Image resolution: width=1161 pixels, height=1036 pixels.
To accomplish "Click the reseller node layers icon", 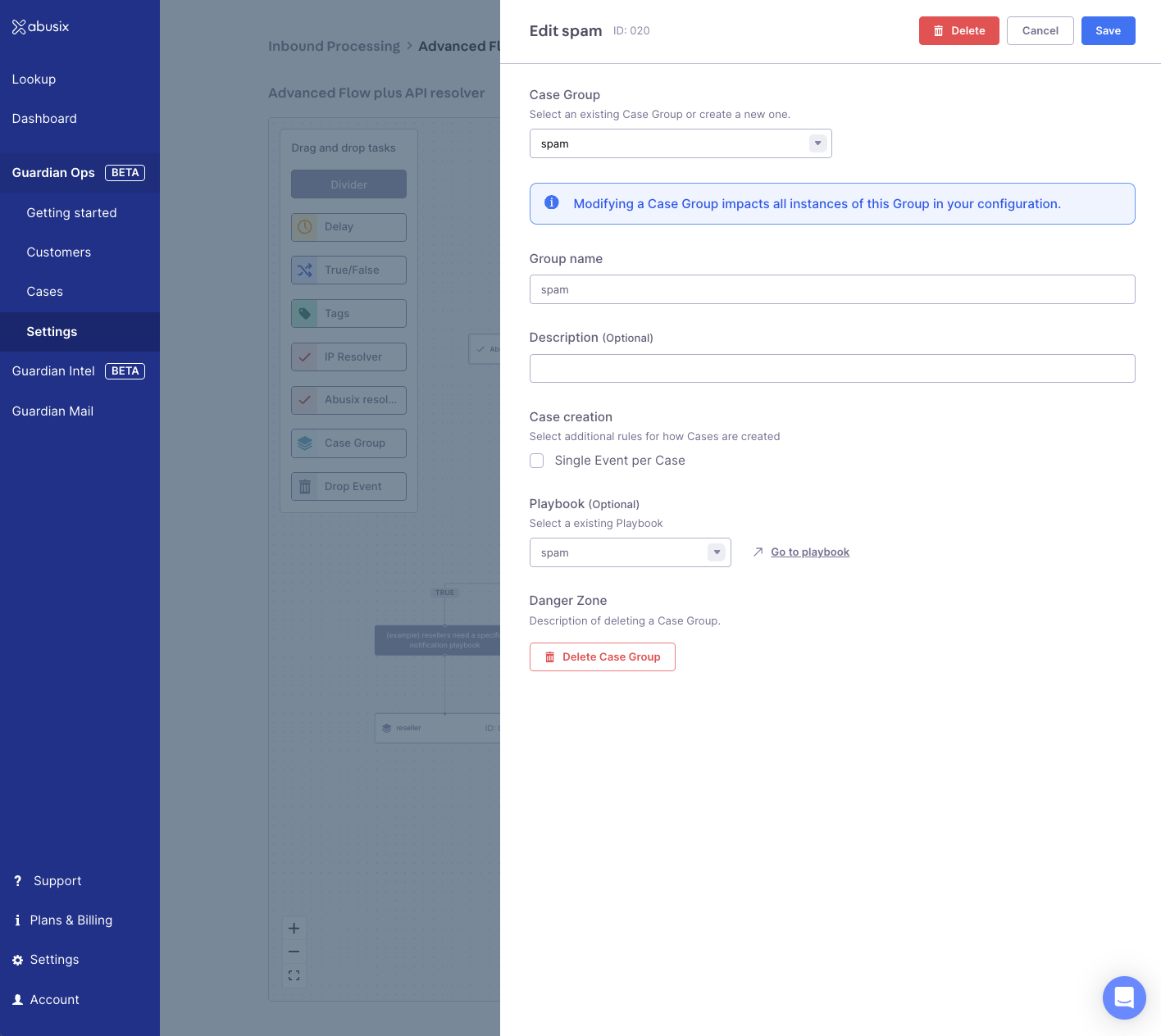I will [x=387, y=728].
